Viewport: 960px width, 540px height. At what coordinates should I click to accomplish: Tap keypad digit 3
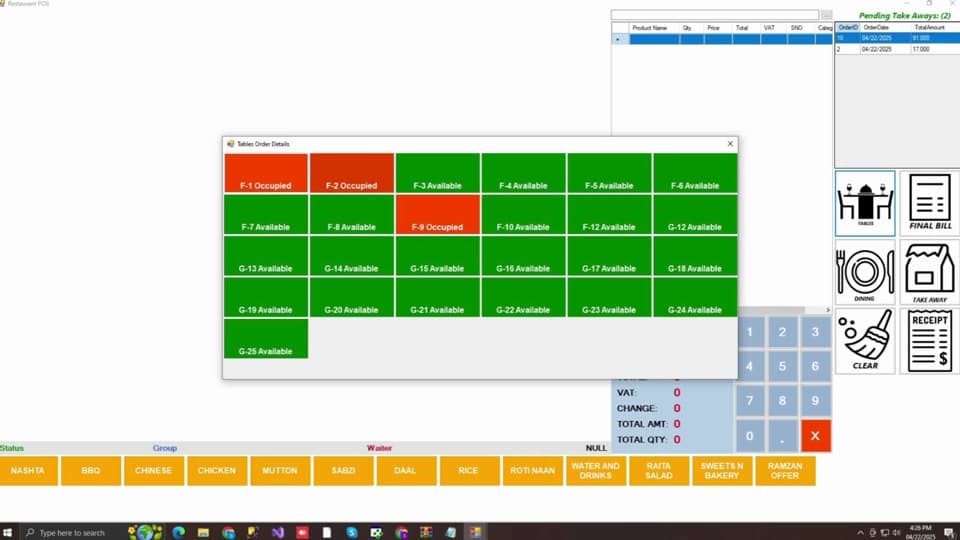point(816,332)
